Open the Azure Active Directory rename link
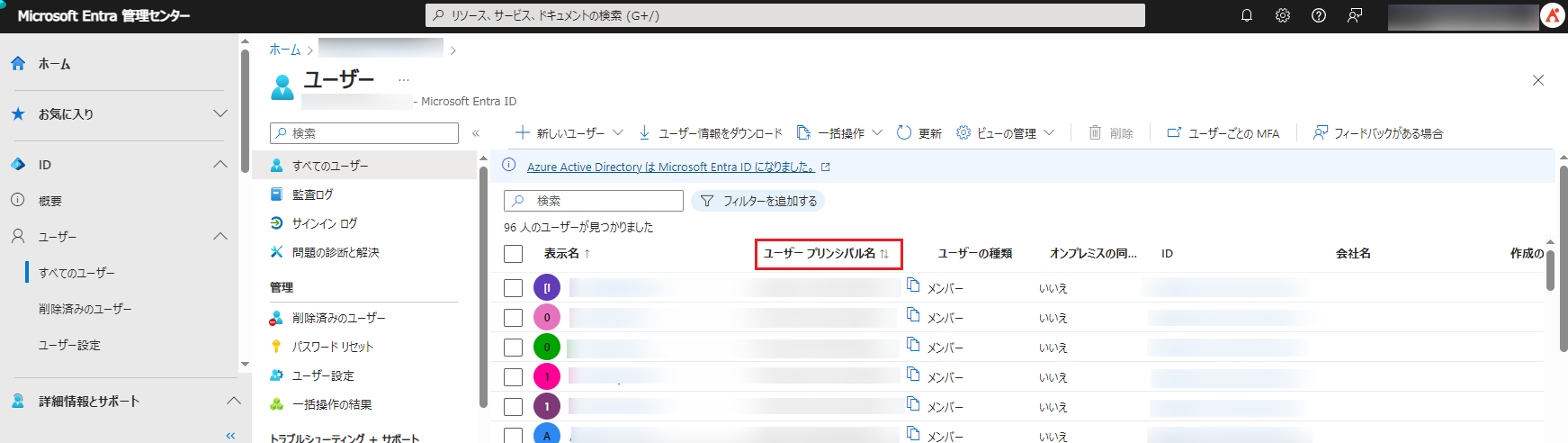This screenshot has height=443, width=1568. (x=671, y=167)
